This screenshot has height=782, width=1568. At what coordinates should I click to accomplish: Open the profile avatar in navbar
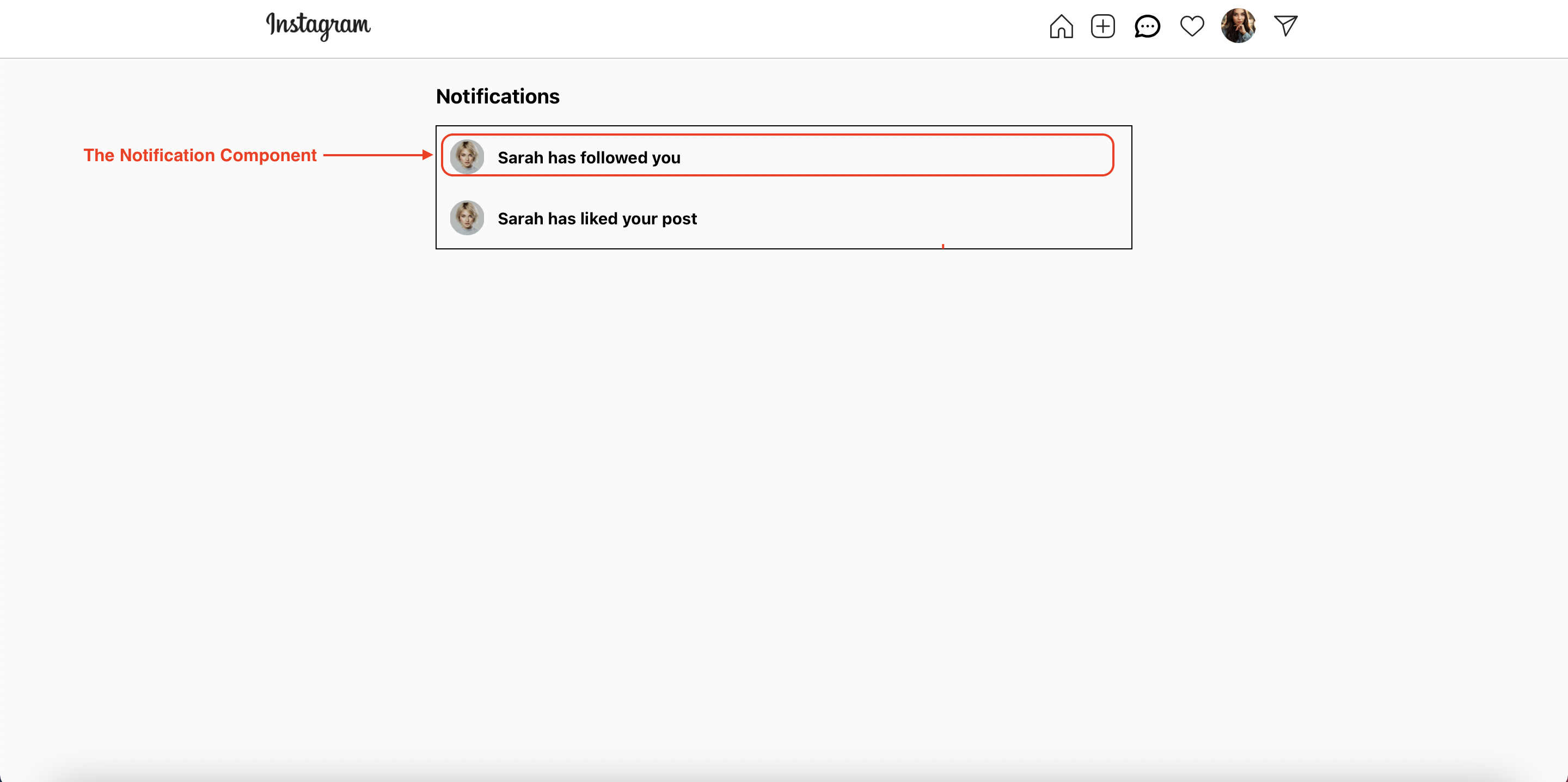coord(1238,26)
